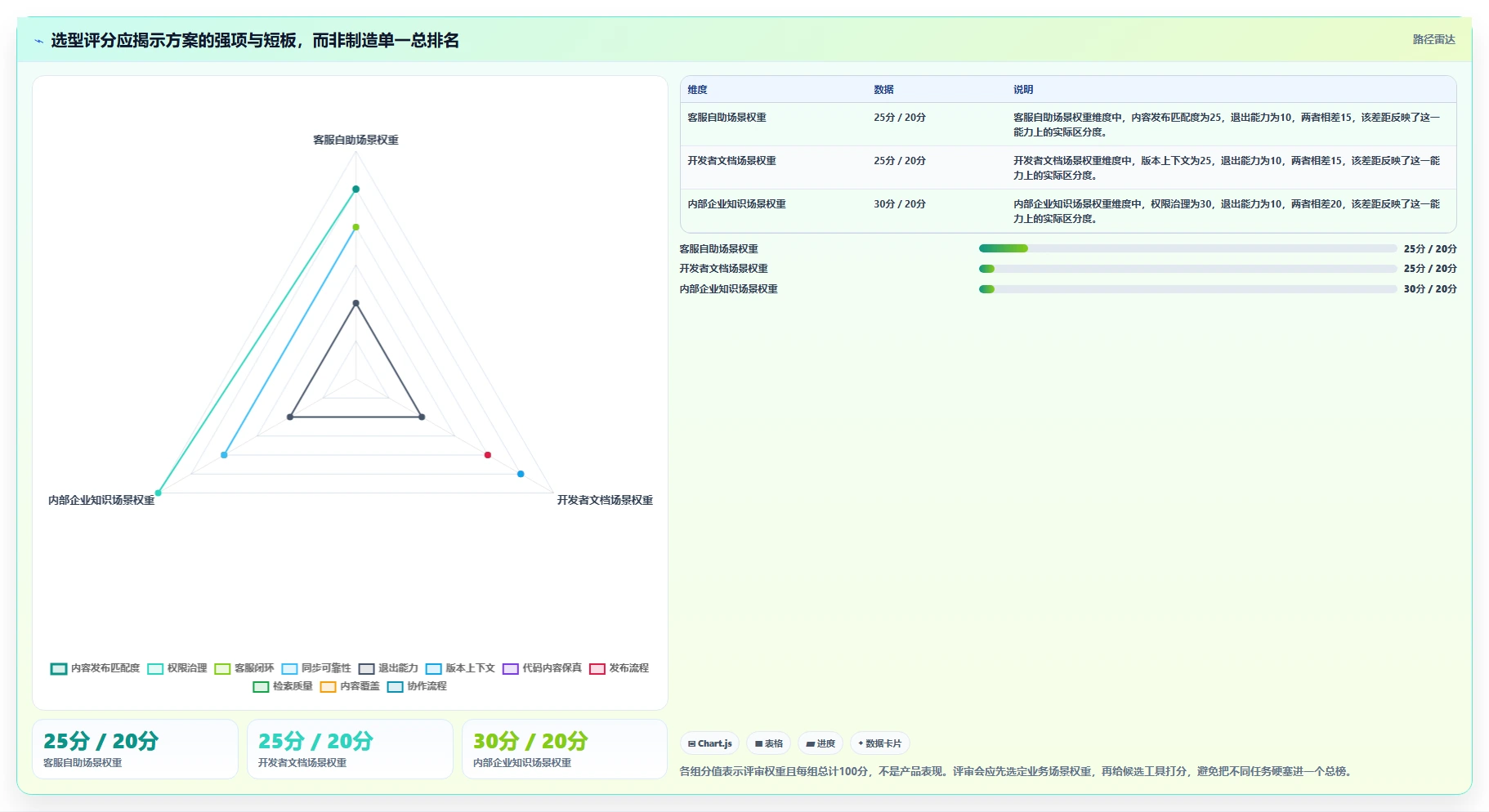Click radar axis label 开发者文档场景权重

605,500
